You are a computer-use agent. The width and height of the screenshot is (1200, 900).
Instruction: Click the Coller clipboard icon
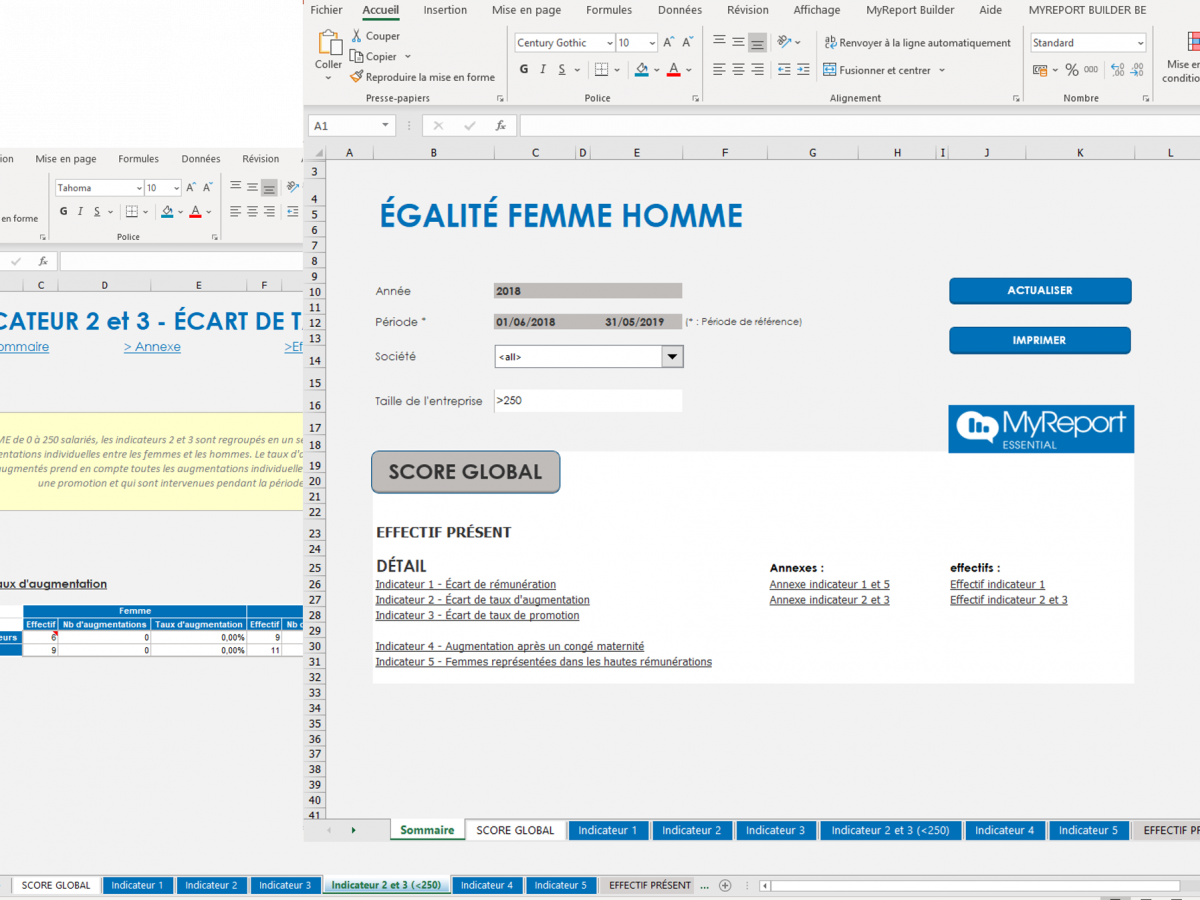pos(329,43)
